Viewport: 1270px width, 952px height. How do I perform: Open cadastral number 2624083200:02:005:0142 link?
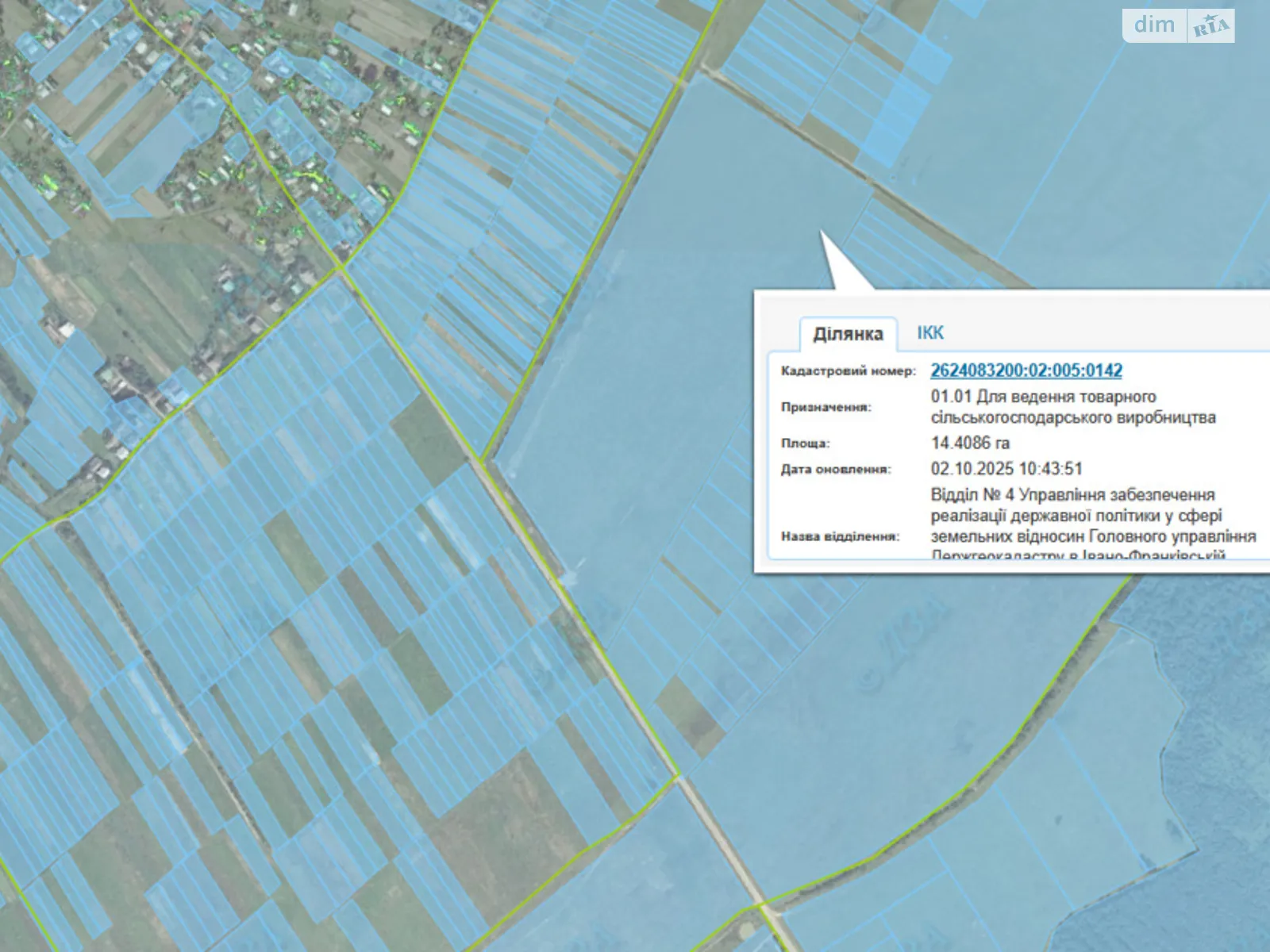coord(1026,370)
